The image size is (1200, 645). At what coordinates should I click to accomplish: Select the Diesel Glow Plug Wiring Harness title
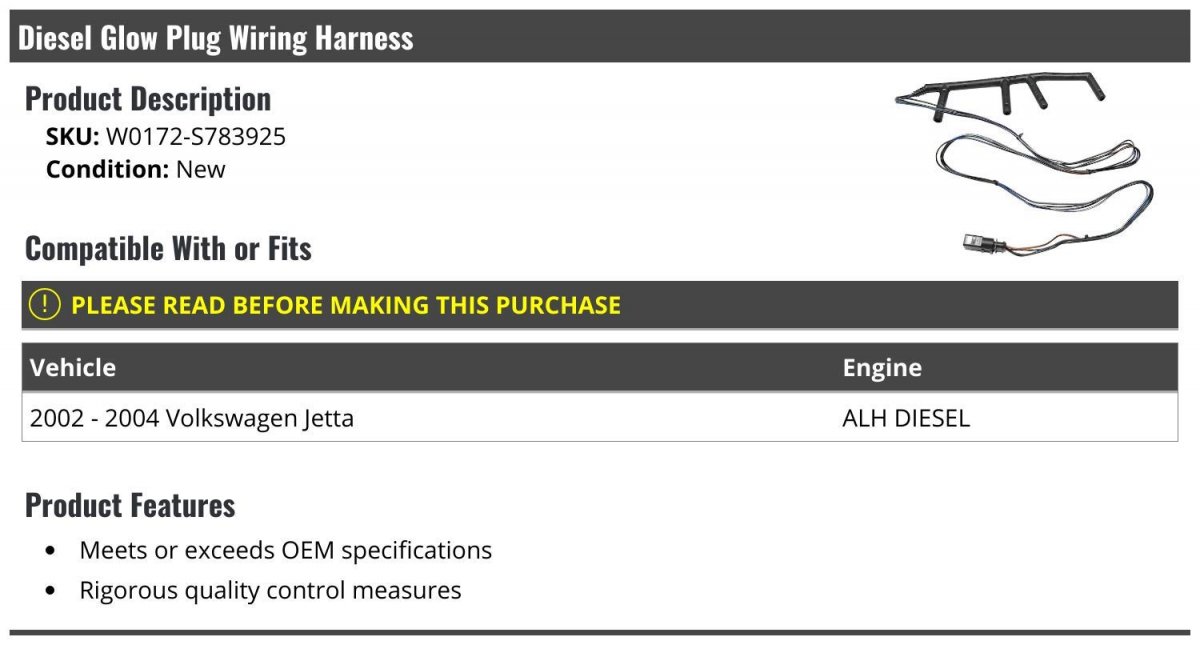point(216,38)
